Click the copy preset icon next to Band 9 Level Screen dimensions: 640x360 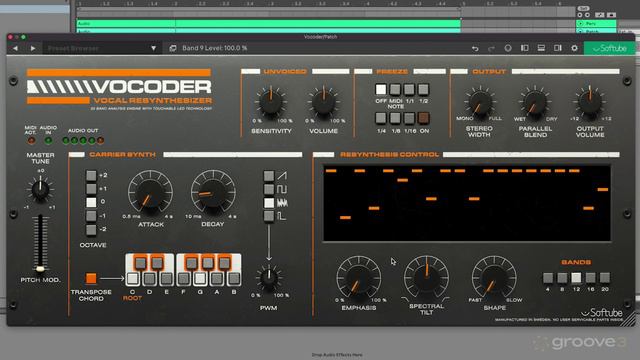click(x=173, y=48)
